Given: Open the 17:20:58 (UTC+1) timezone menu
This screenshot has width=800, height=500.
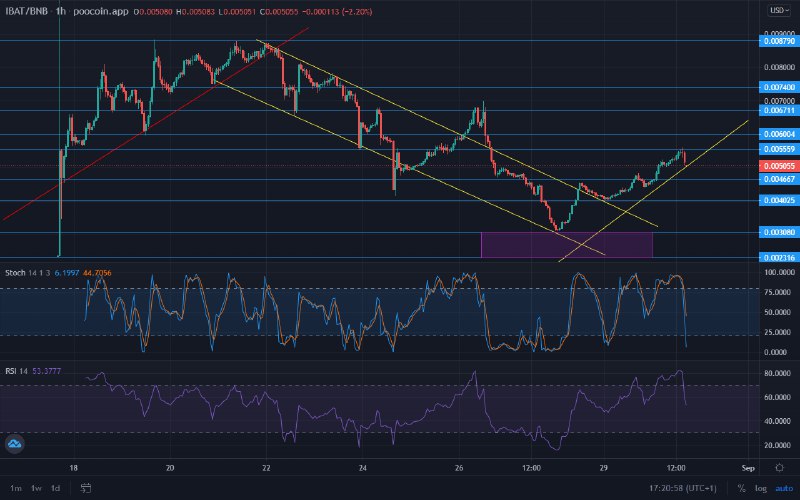Looking at the screenshot, I should (683, 488).
